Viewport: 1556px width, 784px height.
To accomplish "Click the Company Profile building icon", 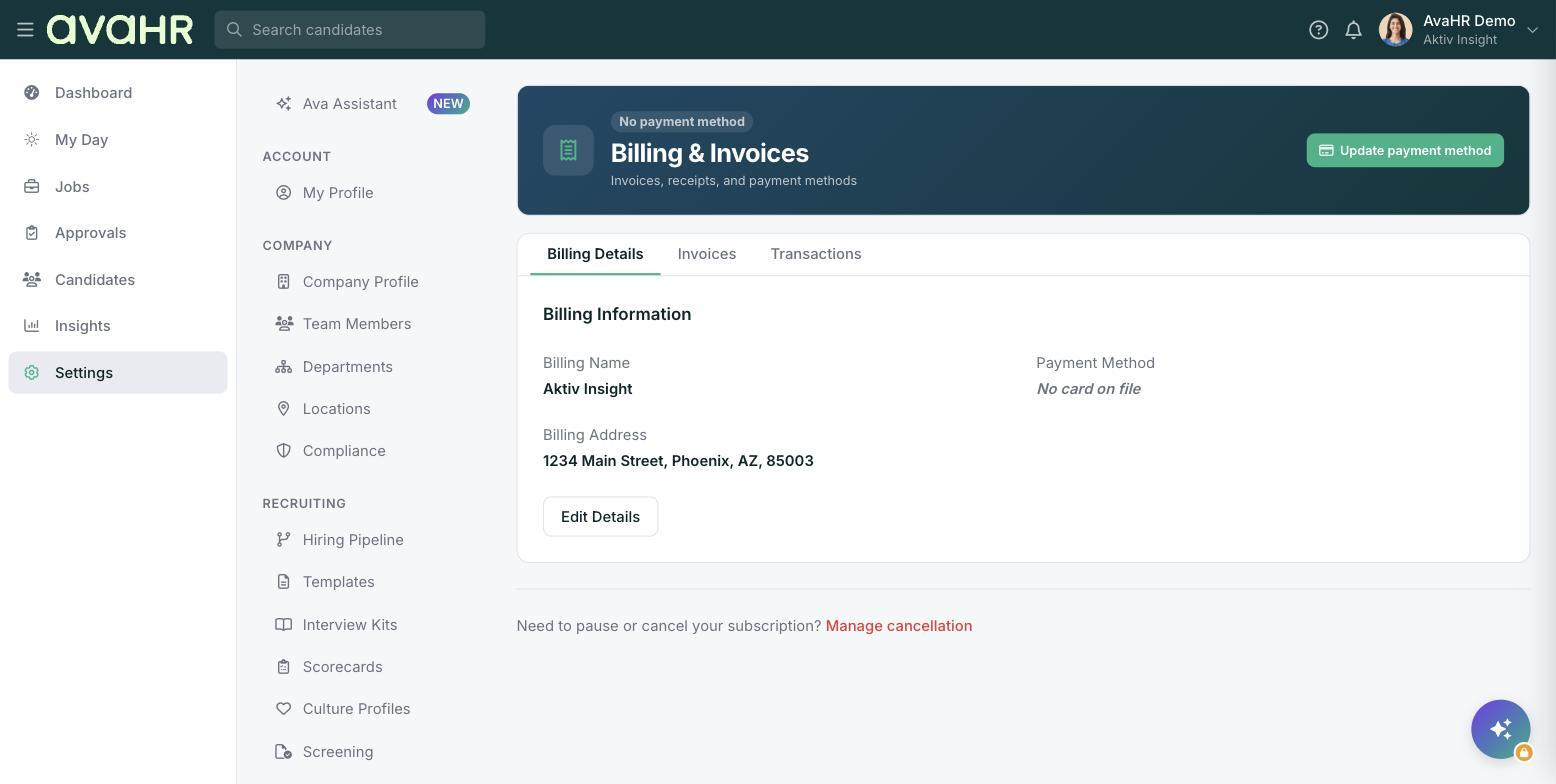I will point(284,282).
